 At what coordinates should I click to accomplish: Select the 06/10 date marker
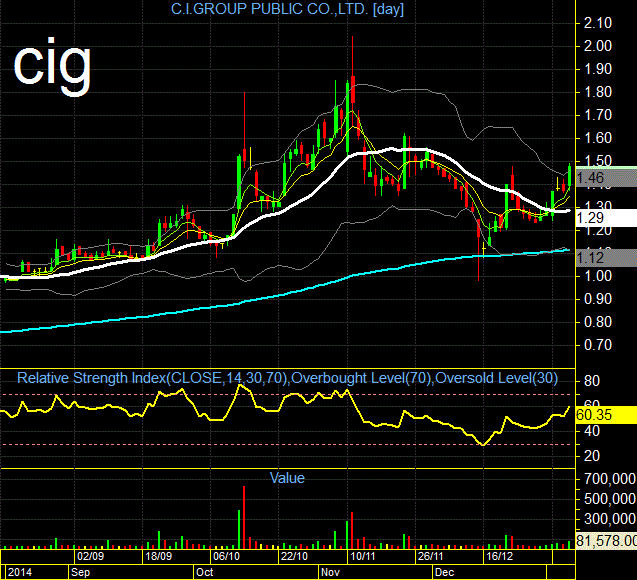[x=226, y=556]
